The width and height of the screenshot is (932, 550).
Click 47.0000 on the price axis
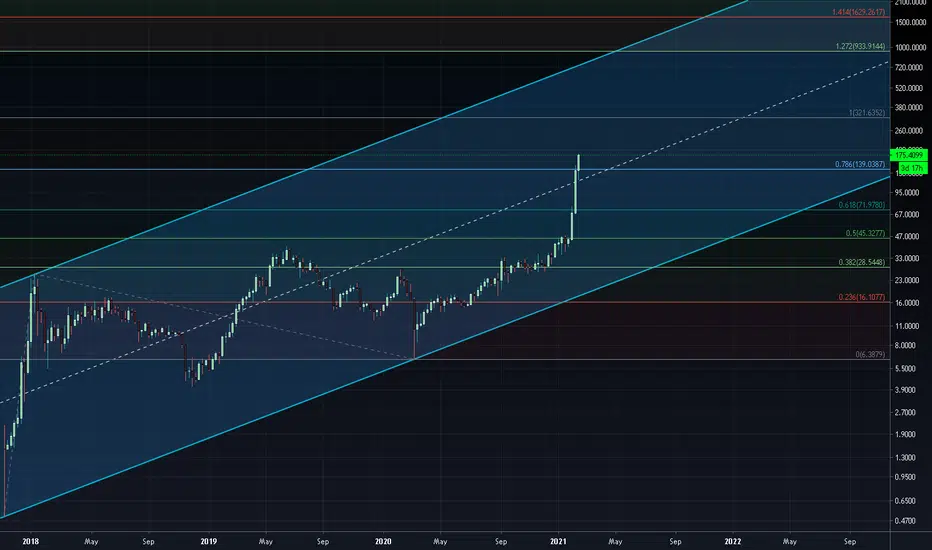(x=908, y=237)
